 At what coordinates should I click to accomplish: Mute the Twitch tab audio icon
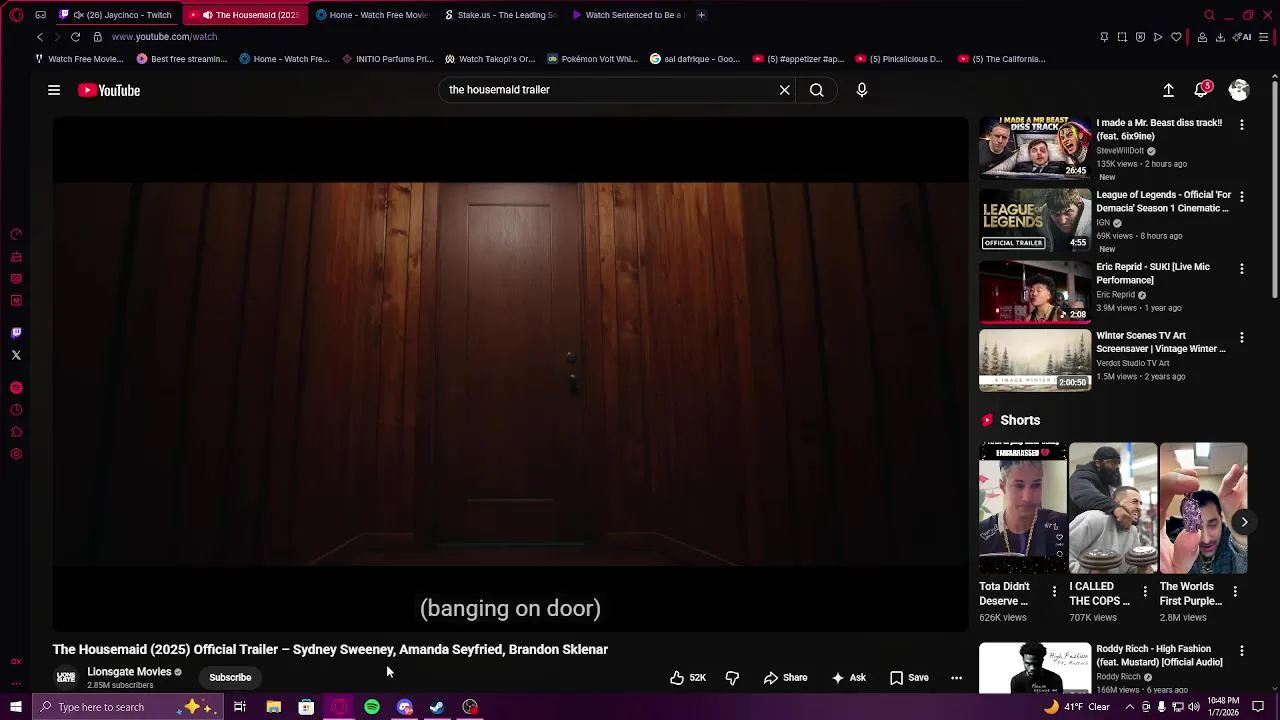(78, 15)
